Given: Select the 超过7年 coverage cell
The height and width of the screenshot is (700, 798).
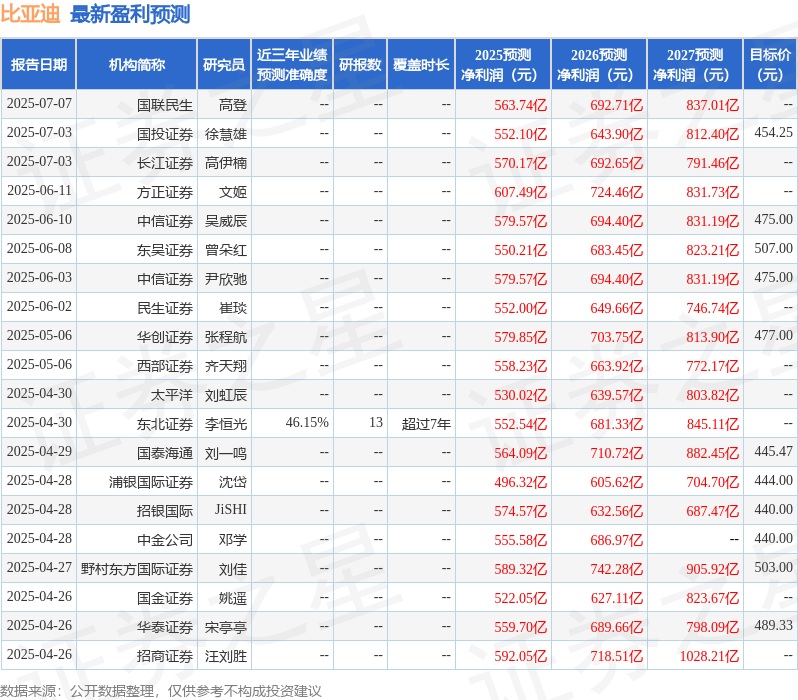Looking at the screenshot, I should coord(426,424).
